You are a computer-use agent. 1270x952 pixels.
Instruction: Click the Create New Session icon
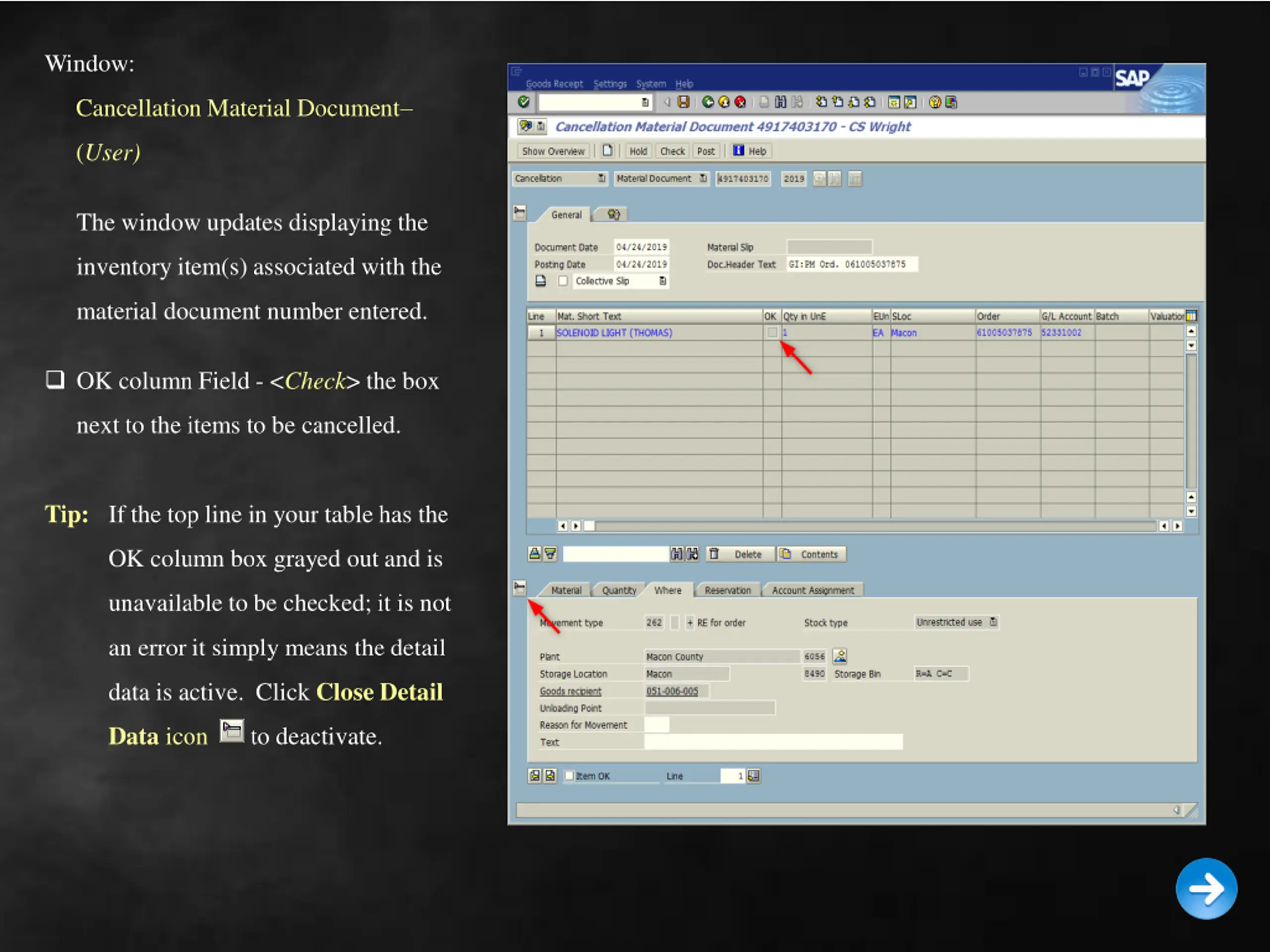click(x=894, y=102)
